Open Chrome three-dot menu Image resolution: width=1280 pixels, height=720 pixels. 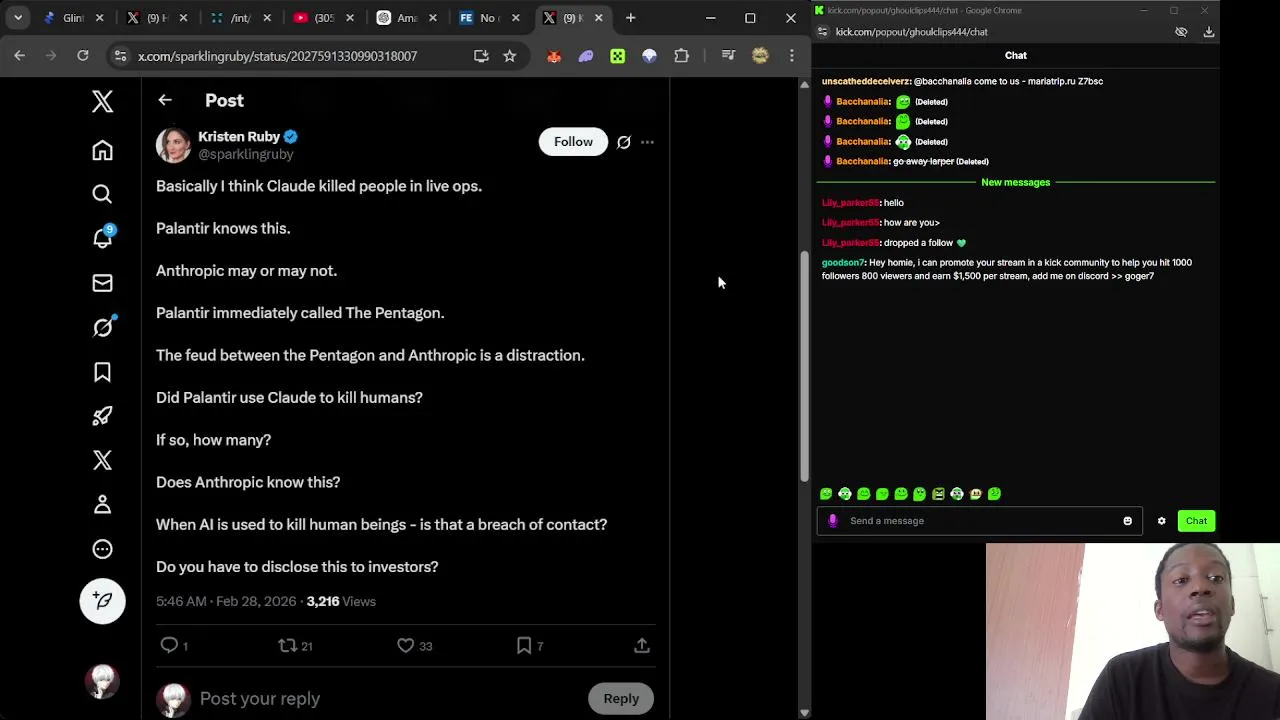click(x=791, y=56)
